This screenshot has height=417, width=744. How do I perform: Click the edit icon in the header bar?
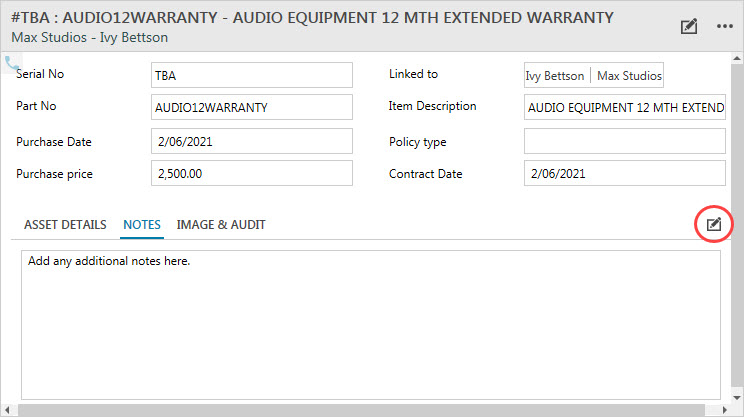pyautogui.click(x=688, y=27)
